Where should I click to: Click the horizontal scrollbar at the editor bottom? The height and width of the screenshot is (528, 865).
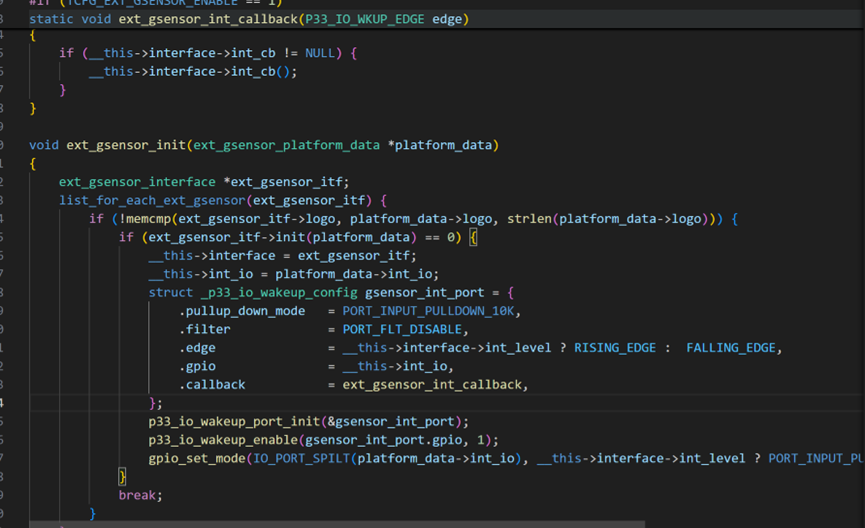(337, 524)
